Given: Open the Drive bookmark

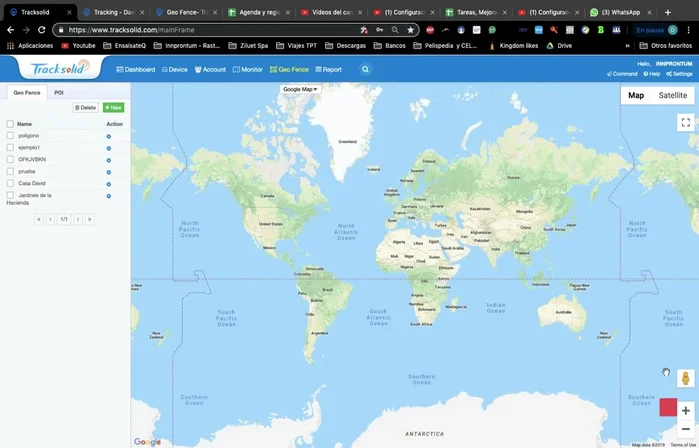Looking at the screenshot, I should tap(559, 45).
